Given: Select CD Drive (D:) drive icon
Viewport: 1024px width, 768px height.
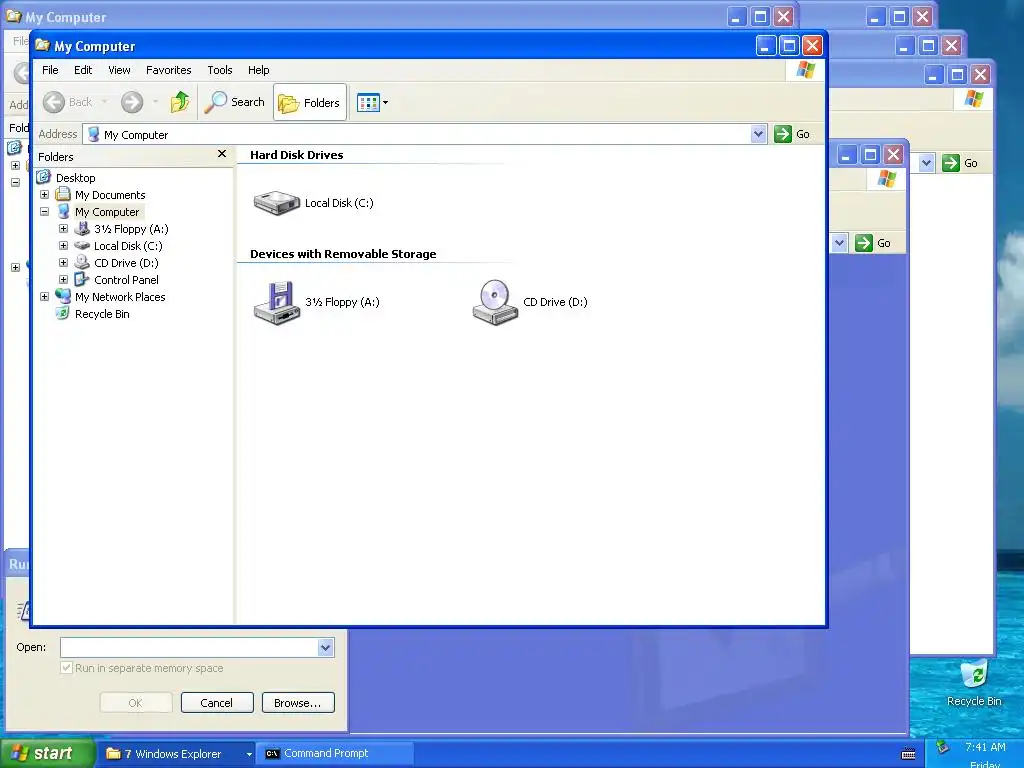Looking at the screenshot, I should pos(495,302).
